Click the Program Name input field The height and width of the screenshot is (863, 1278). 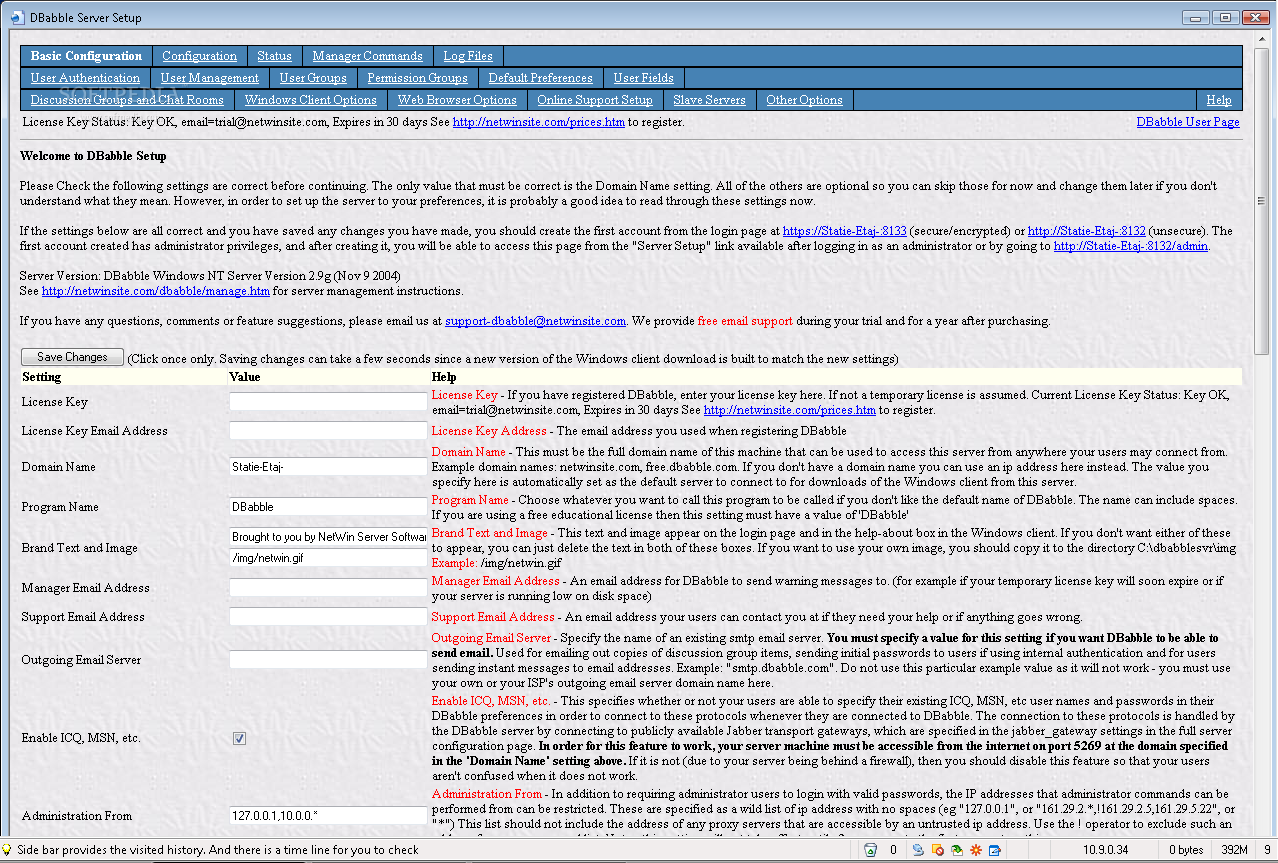328,506
